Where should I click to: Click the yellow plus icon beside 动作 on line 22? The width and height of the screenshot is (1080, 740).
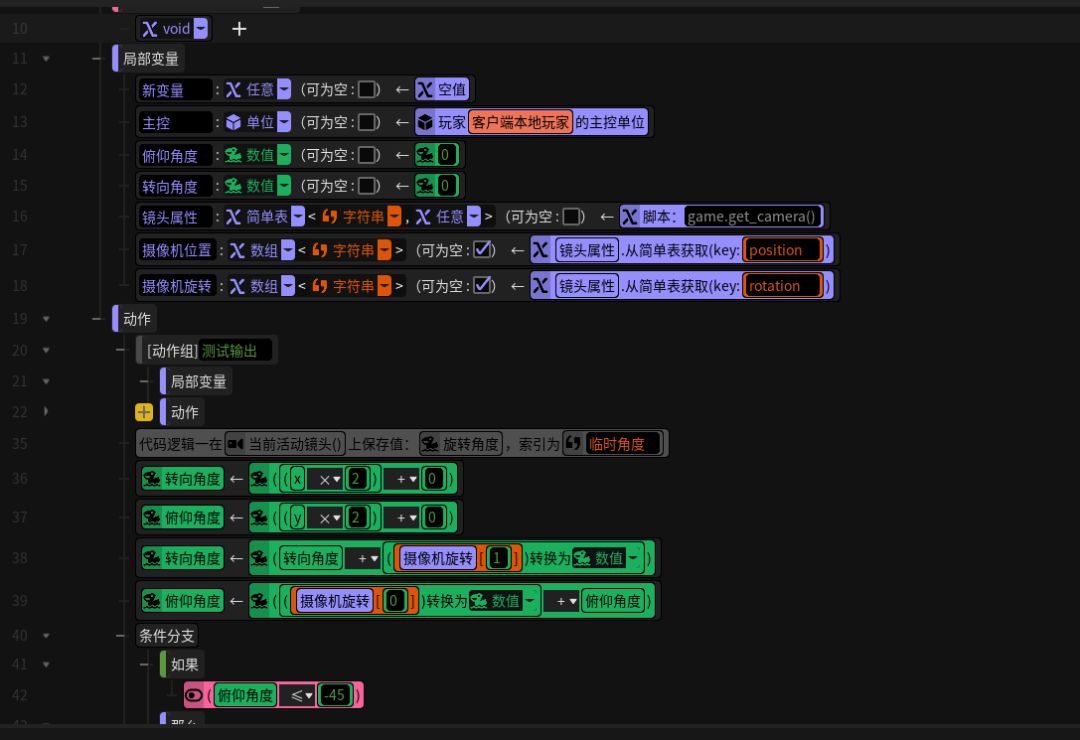point(144,412)
